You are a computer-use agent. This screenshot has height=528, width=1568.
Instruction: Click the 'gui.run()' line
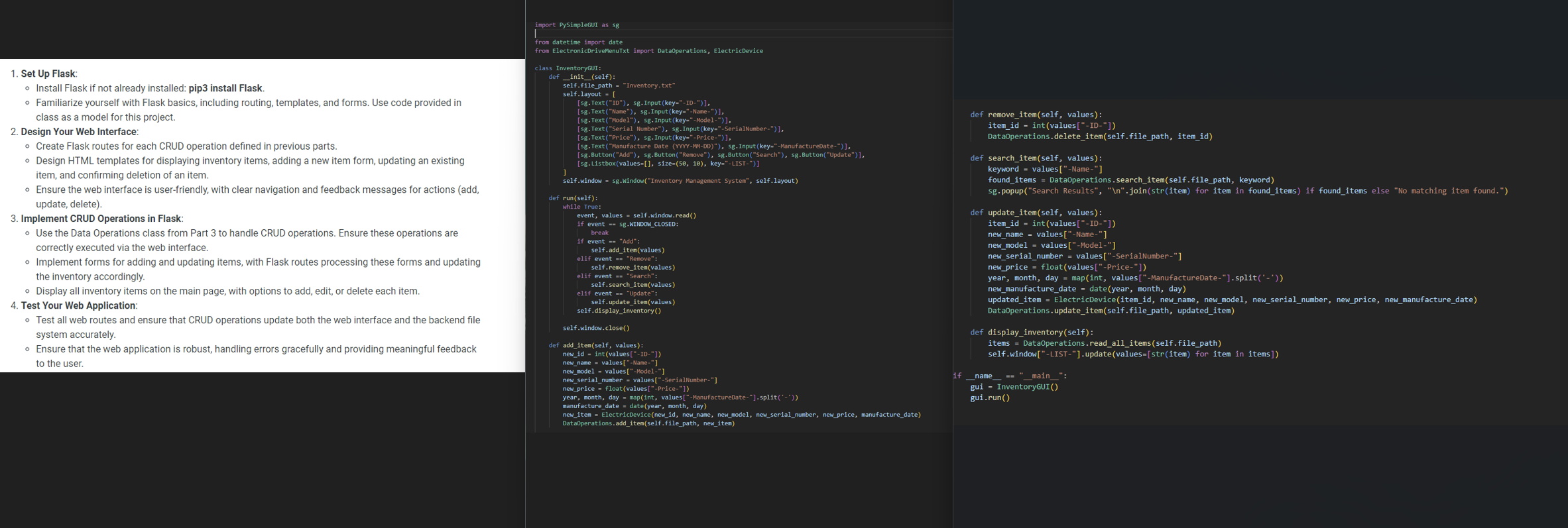(x=990, y=398)
